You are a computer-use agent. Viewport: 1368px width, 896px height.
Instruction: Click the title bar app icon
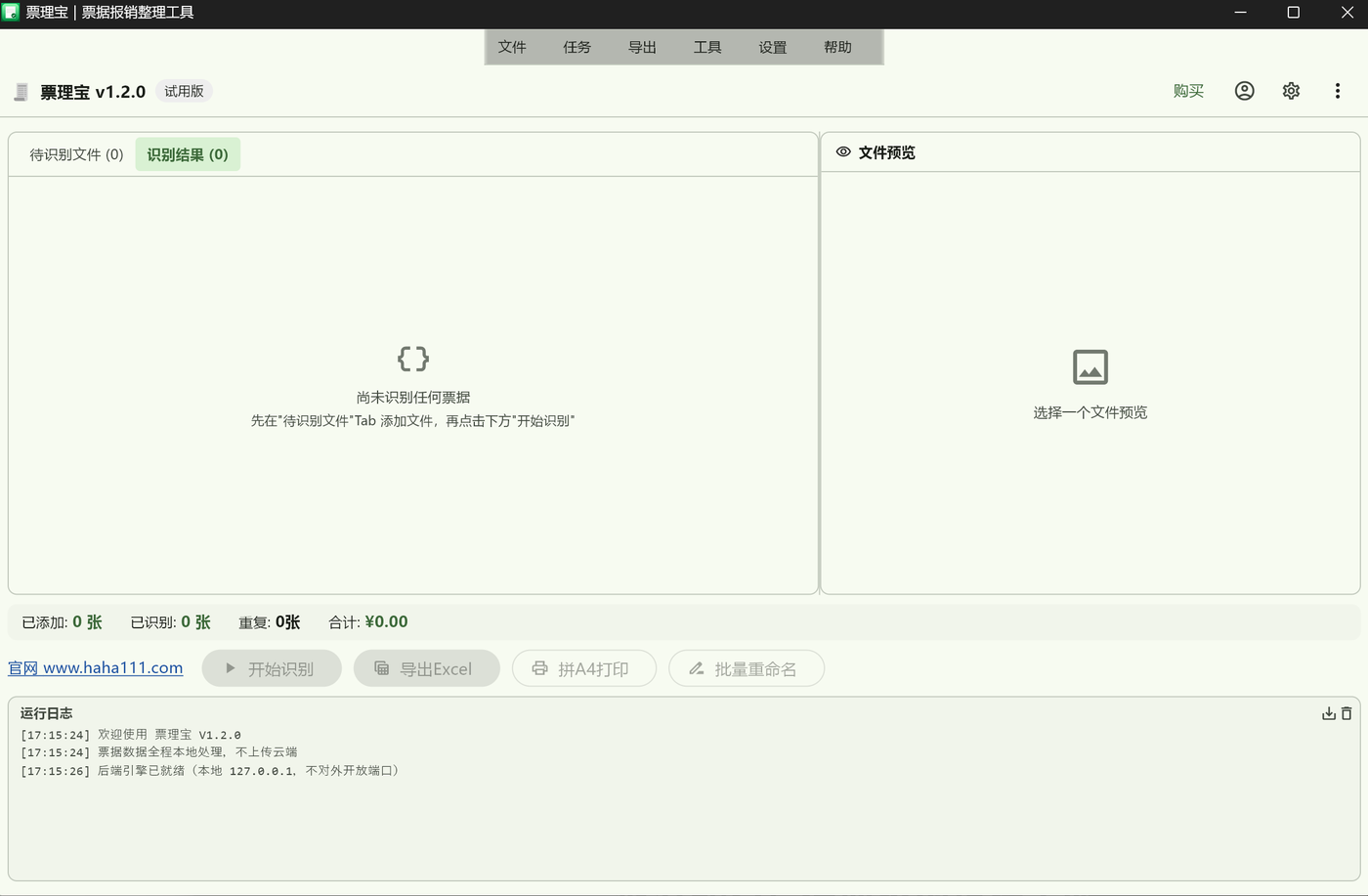click(x=11, y=13)
